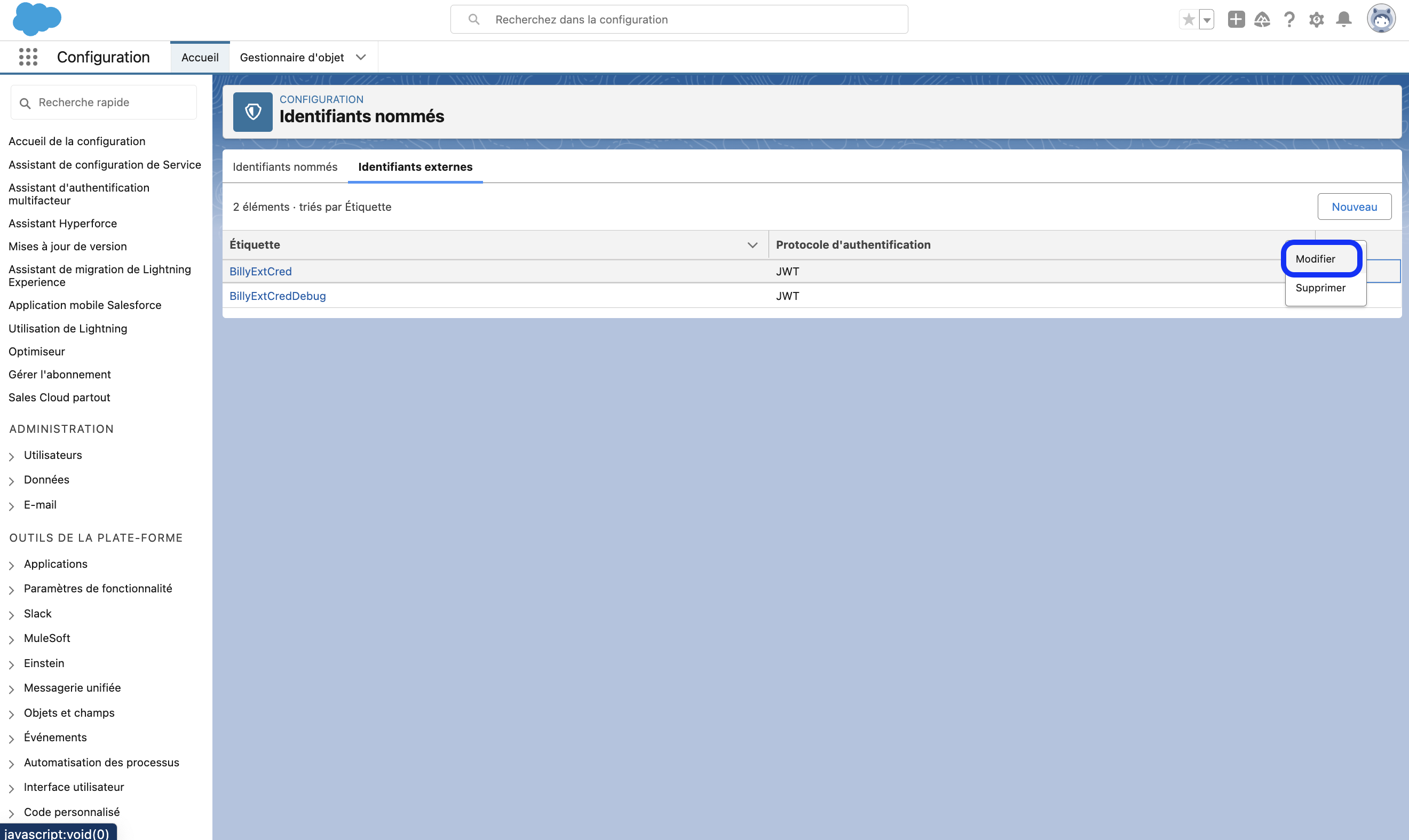1409x840 pixels.
Task: Switch to the Identifiants nommés tab
Action: point(285,167)
